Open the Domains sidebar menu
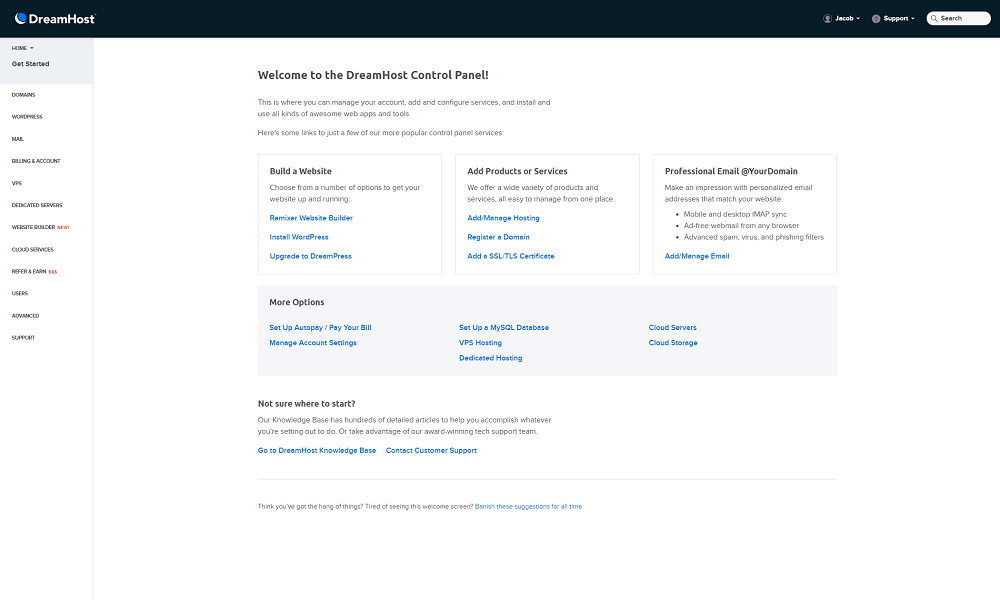This screenshot has height=600, width=1000. click(24, 95)
